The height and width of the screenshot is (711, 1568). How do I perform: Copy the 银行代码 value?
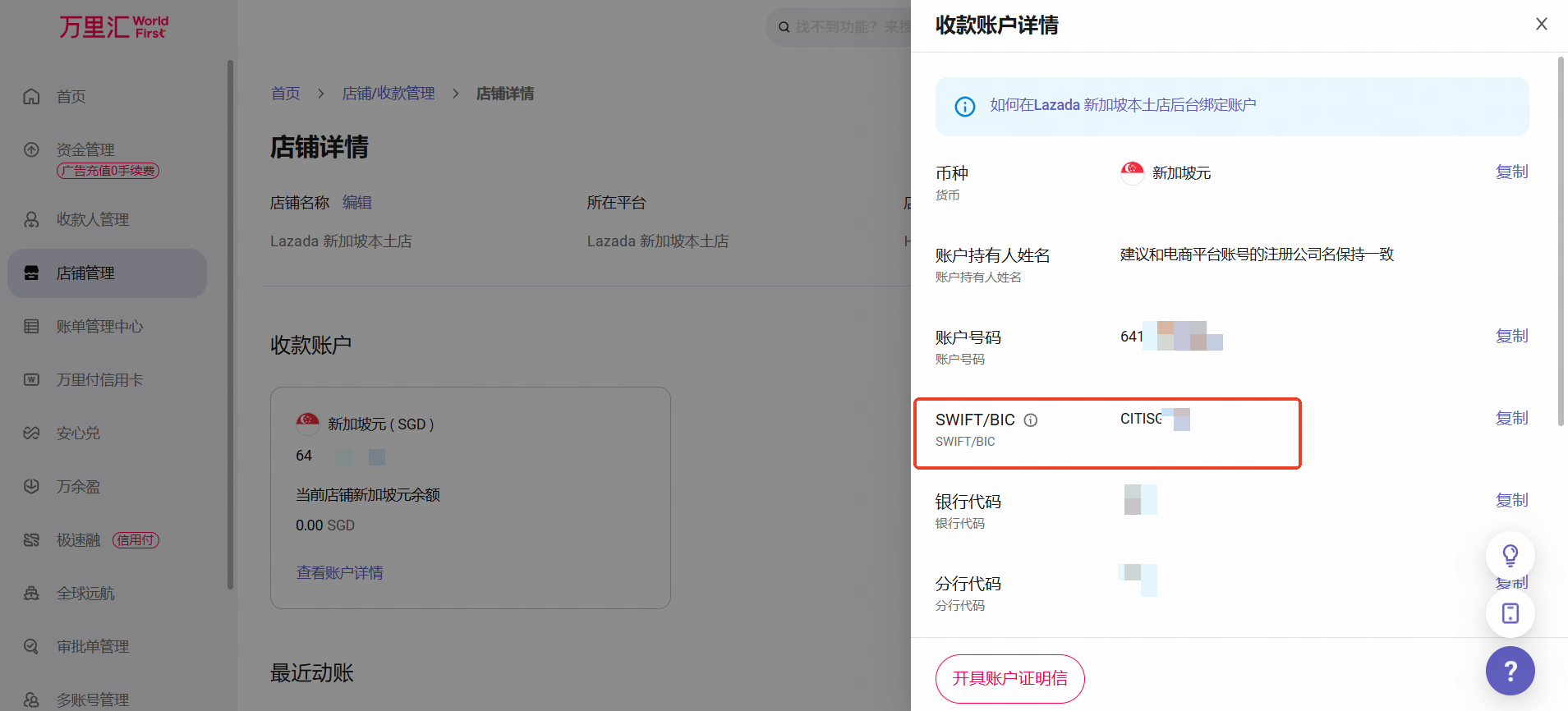(1511, 500)
